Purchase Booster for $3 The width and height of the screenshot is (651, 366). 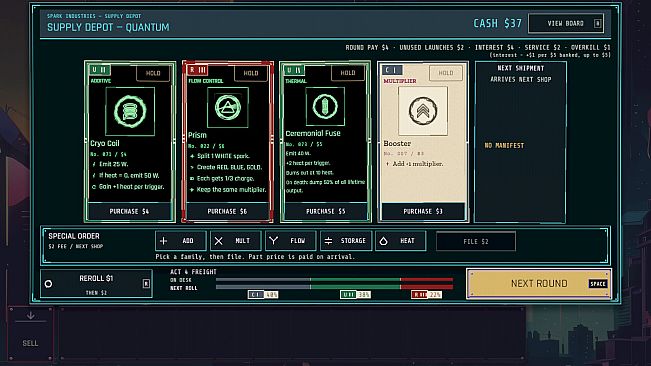(423, 212)
